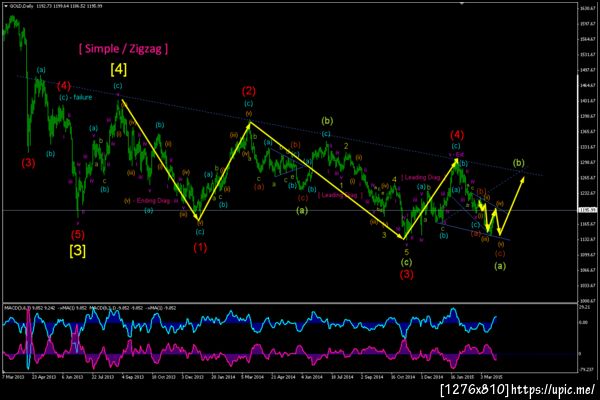This screenshot has width=600, height=400.
Task: Click red '(4)' label beside '(c) - failure'
Action: [x=64, y=85]
